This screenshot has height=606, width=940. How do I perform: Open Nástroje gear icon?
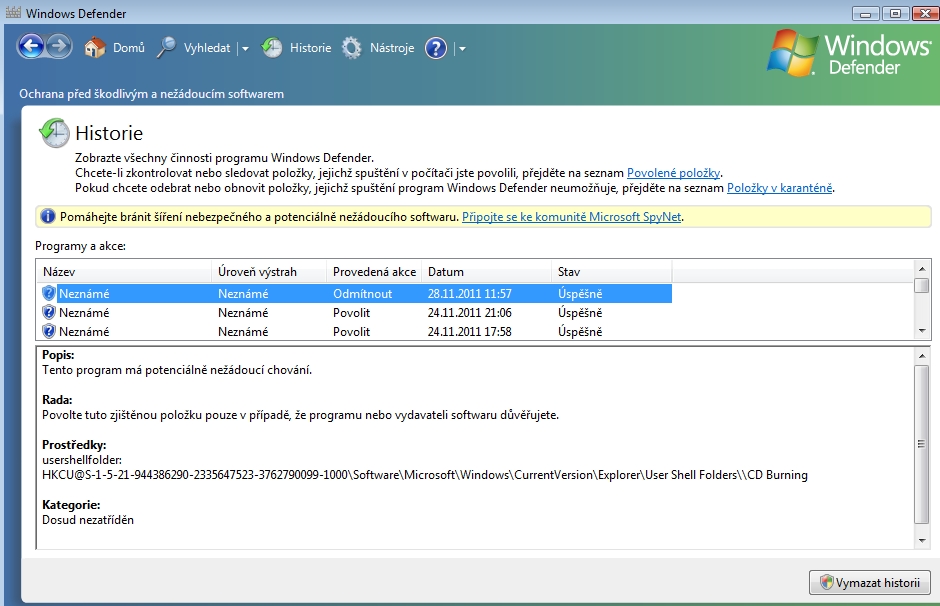click(x=352, y=48)
